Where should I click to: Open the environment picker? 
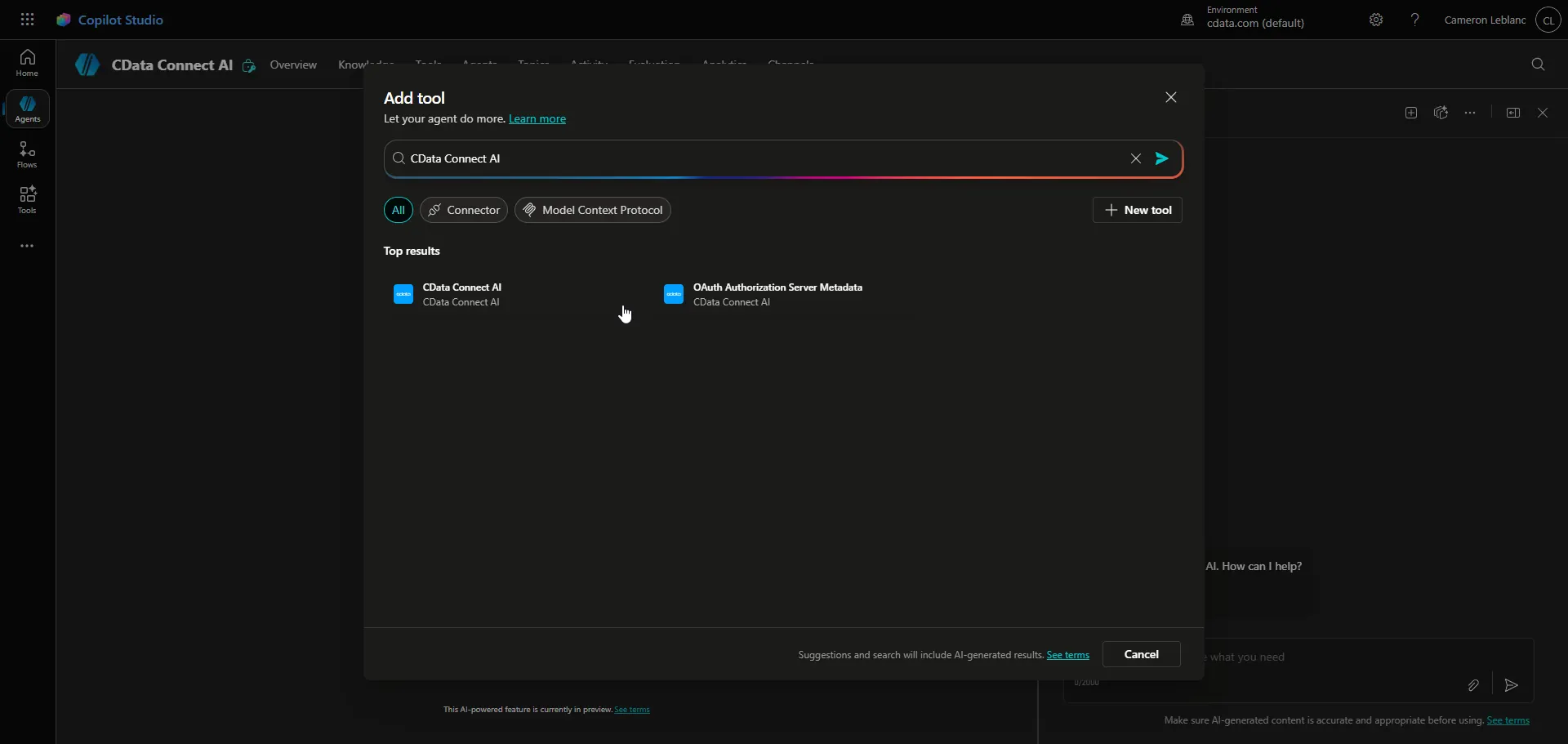point(1244,20)
